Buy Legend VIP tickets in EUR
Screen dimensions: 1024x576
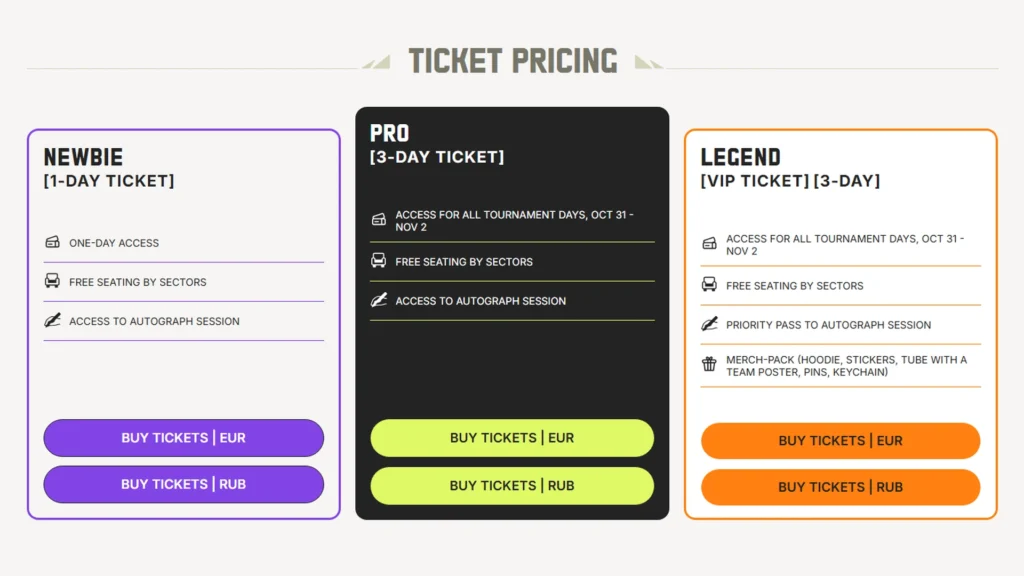[840, 441]
